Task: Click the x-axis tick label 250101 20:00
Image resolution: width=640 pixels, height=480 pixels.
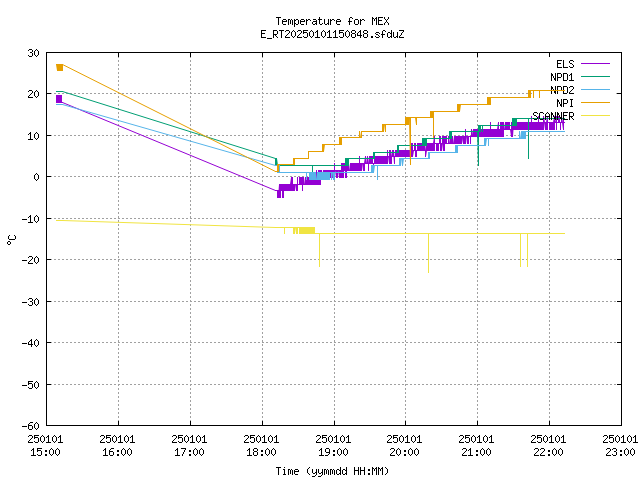Action: (x=404, y=446)
